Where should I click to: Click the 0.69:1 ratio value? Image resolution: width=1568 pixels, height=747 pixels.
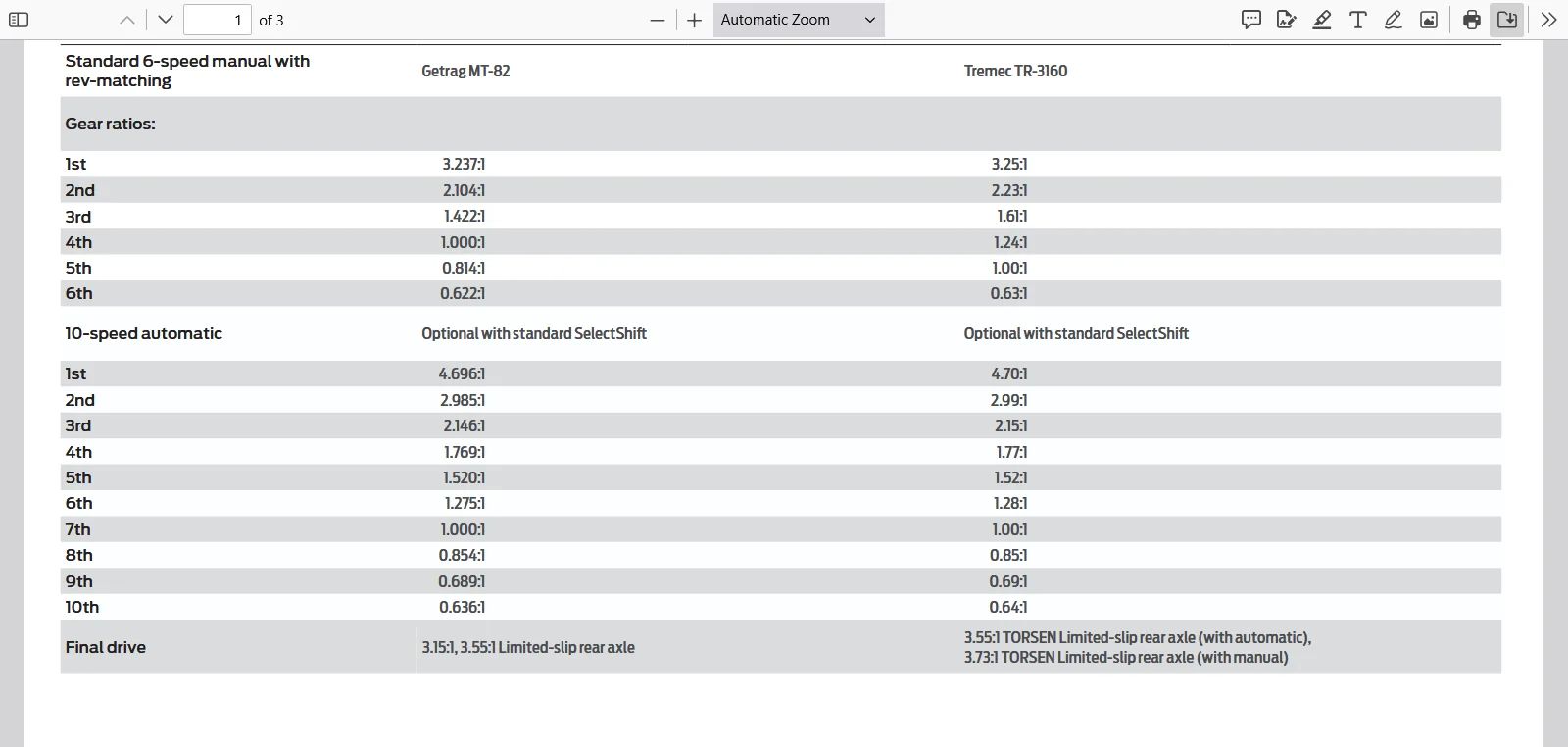click(x=1008, y=581)
